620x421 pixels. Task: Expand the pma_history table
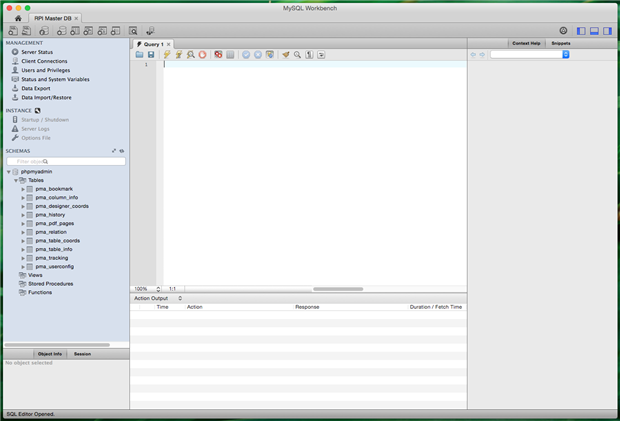click(x=23, y=215)
